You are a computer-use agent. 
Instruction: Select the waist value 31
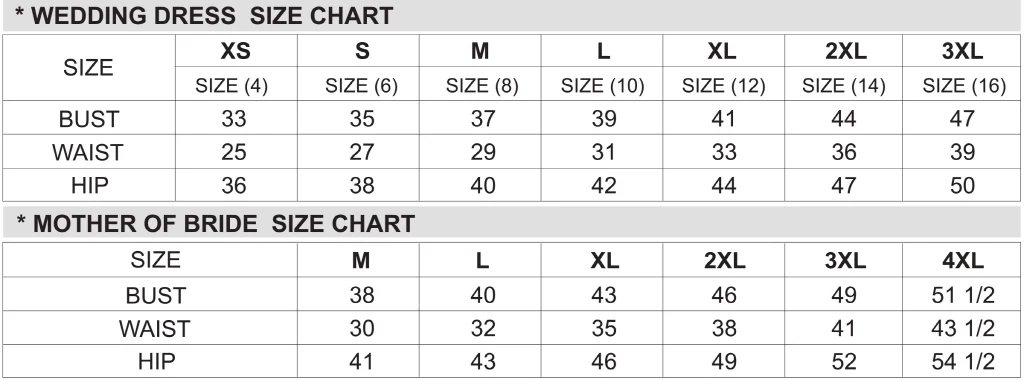(602, 152)
